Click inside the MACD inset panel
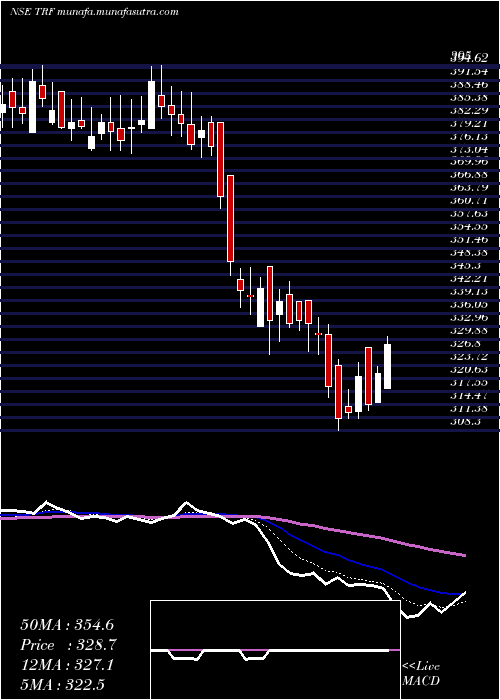The image size is (500, 700). pos(275,650)
